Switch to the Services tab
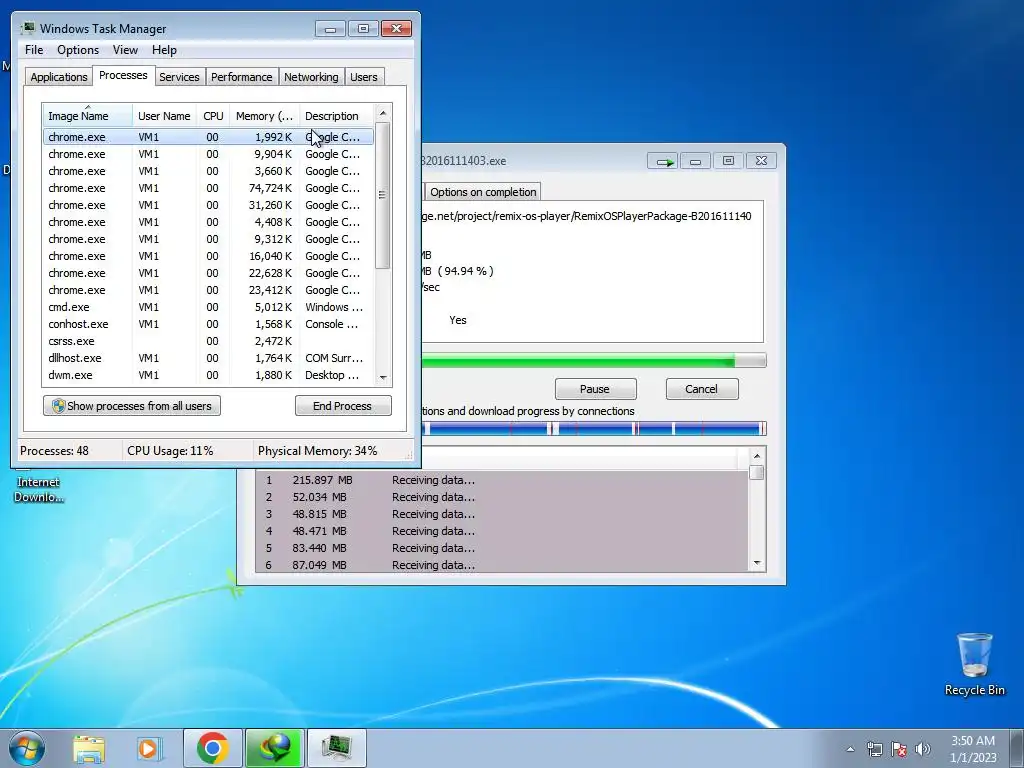Viewport: 1024px width, 768px height. coord(179,77)
